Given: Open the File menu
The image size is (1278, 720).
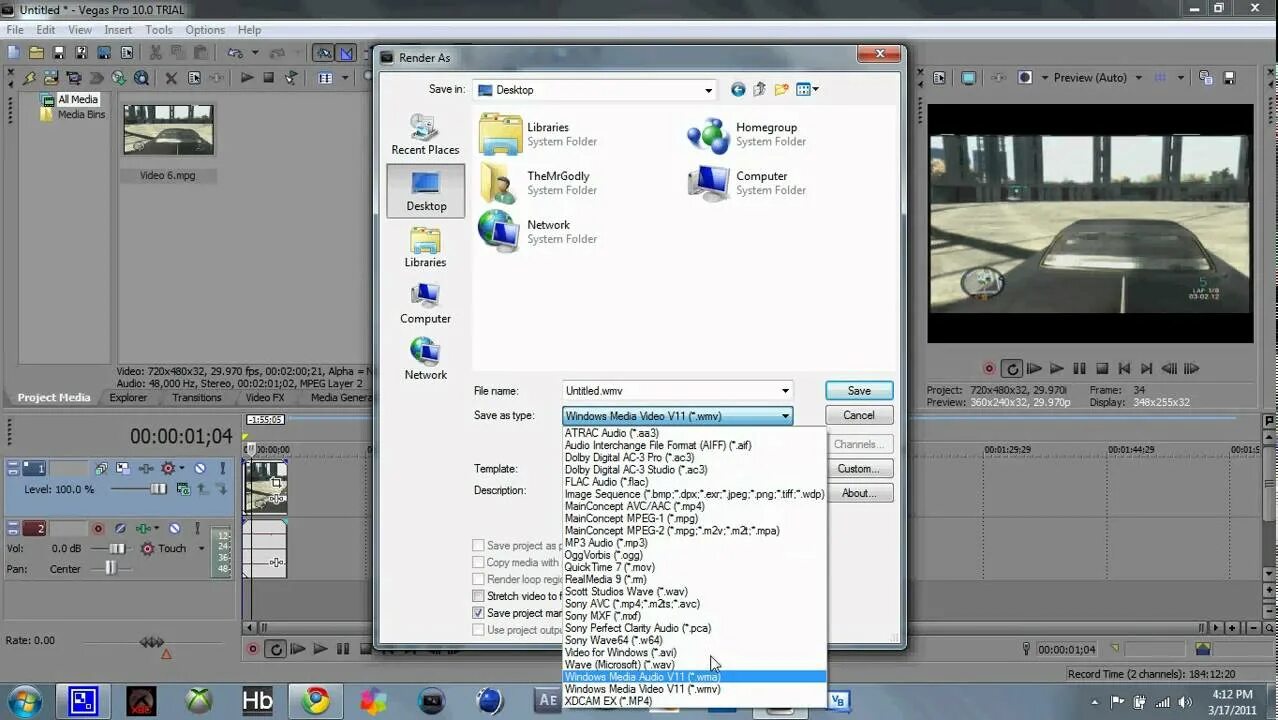Looking at the screenshot, I should pos(15,30).
